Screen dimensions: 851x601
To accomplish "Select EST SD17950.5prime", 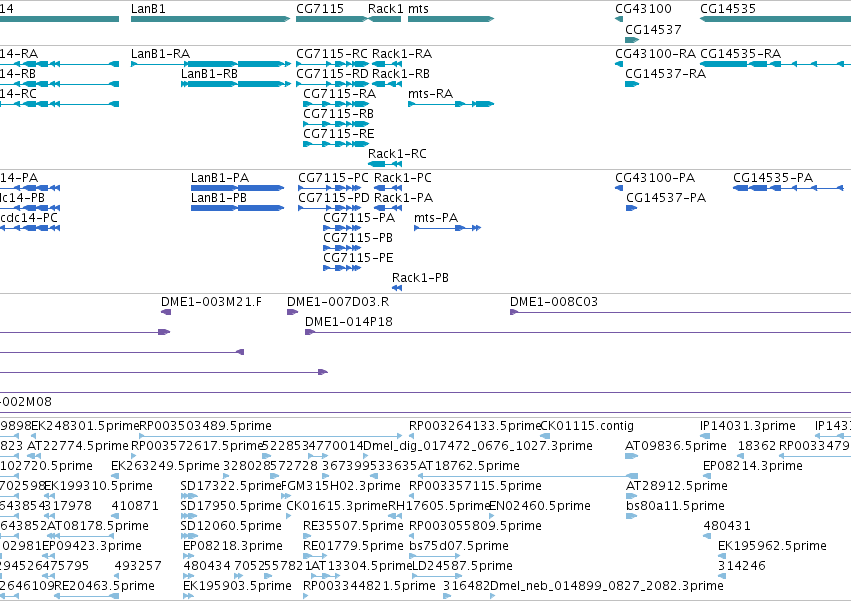I will [189, 516].
